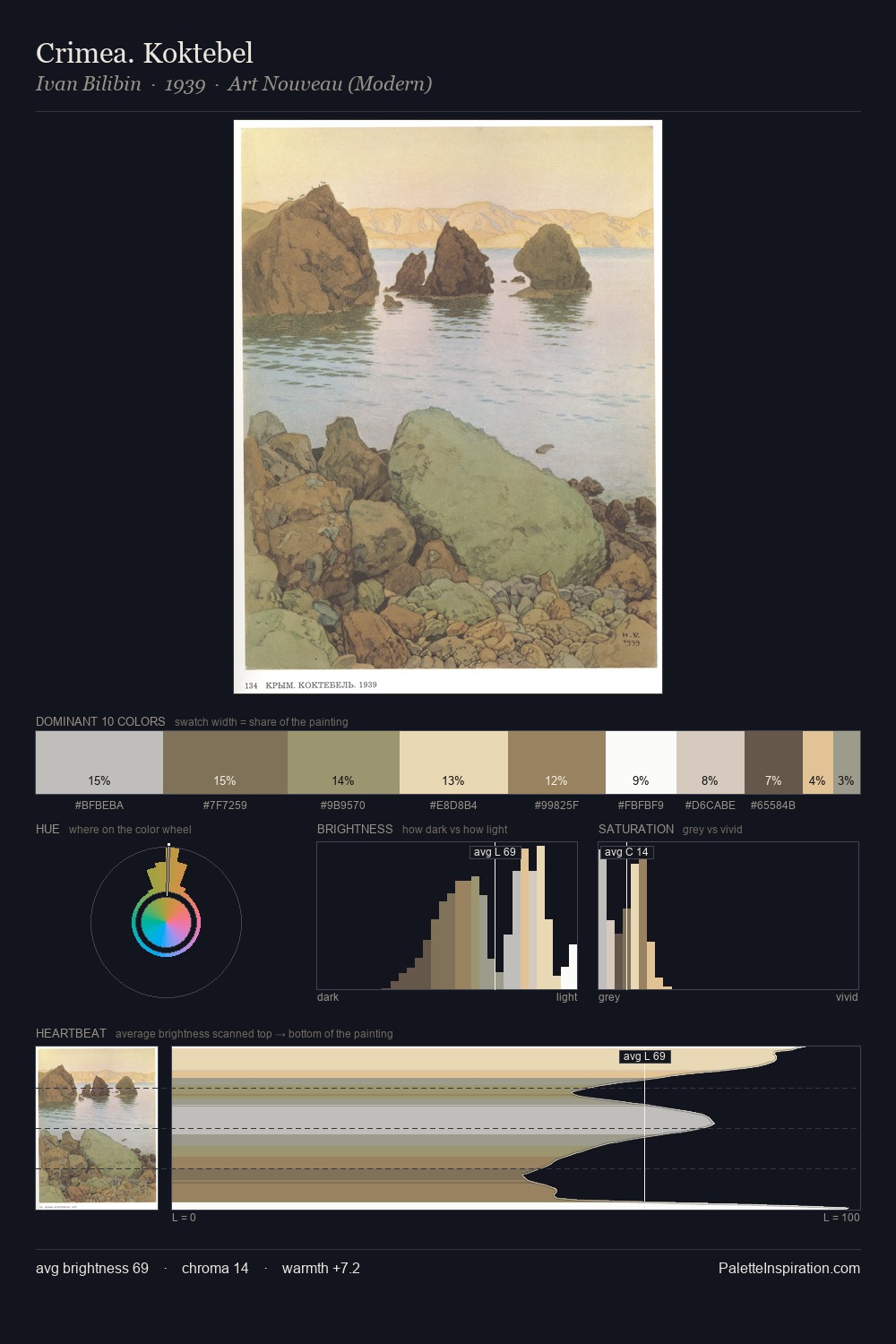Click the 'grey' saturation axis label
The height and width of the screenshot is (1344, 896).
coord(609,997)
